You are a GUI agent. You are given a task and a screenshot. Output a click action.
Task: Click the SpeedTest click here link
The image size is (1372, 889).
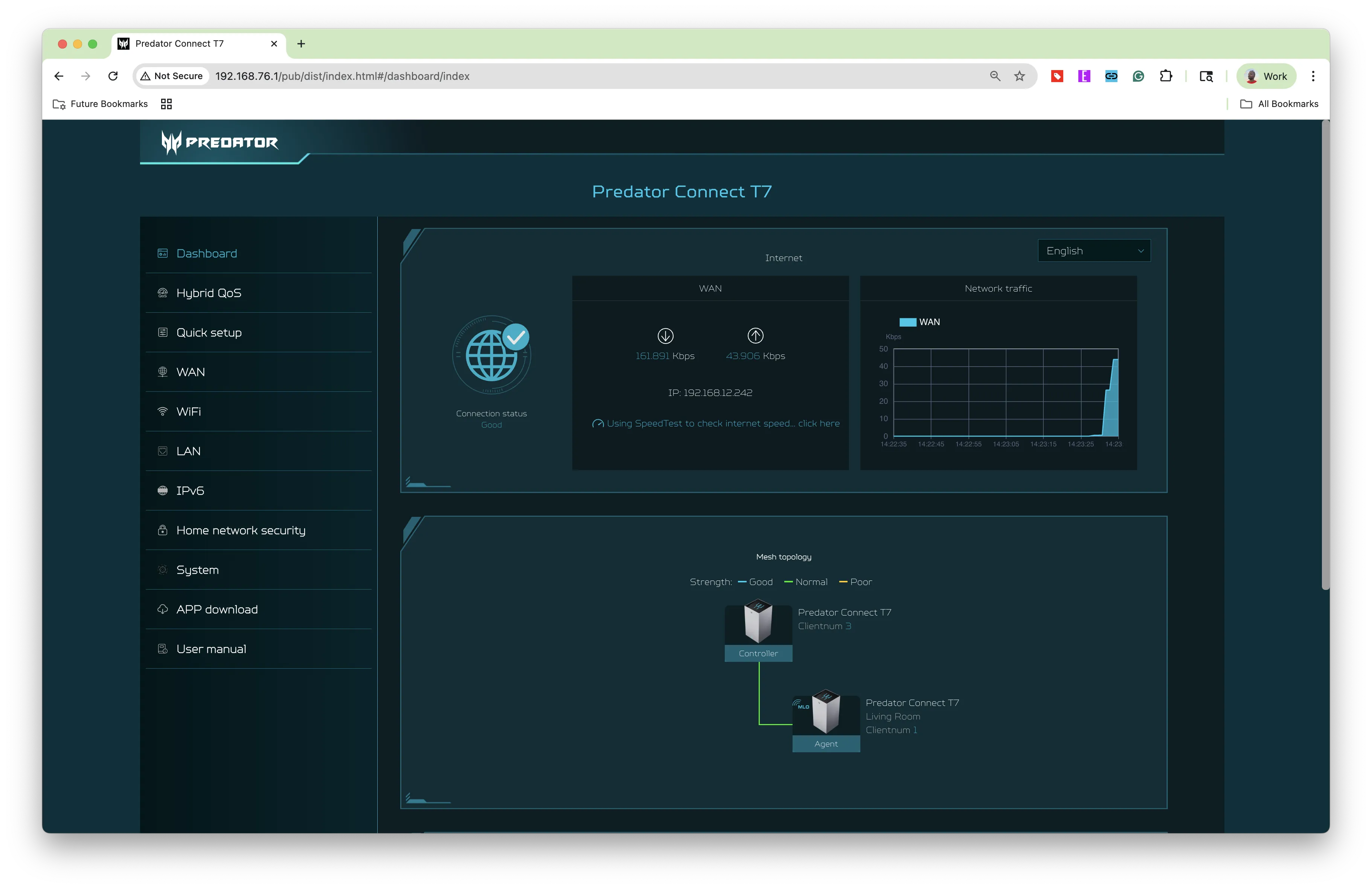click(x=819, y=423)
